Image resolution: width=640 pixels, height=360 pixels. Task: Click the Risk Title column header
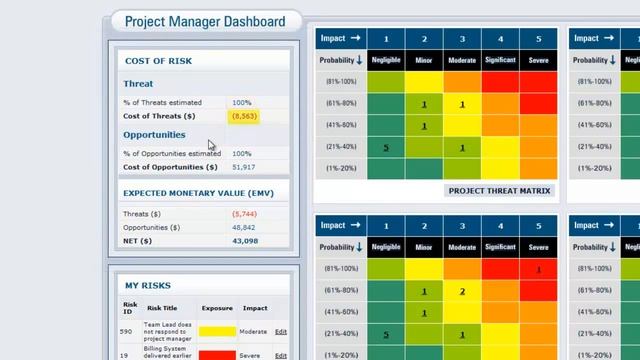162,308
